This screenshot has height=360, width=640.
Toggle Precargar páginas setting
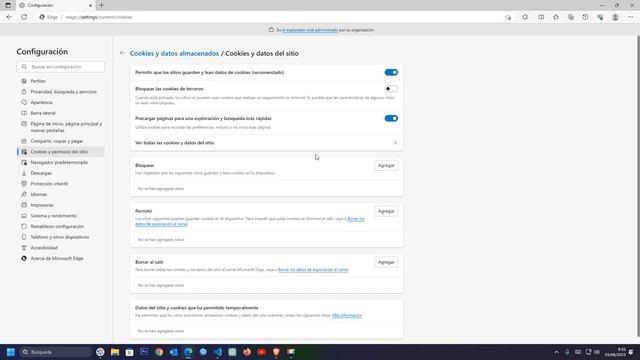[391, 118]
